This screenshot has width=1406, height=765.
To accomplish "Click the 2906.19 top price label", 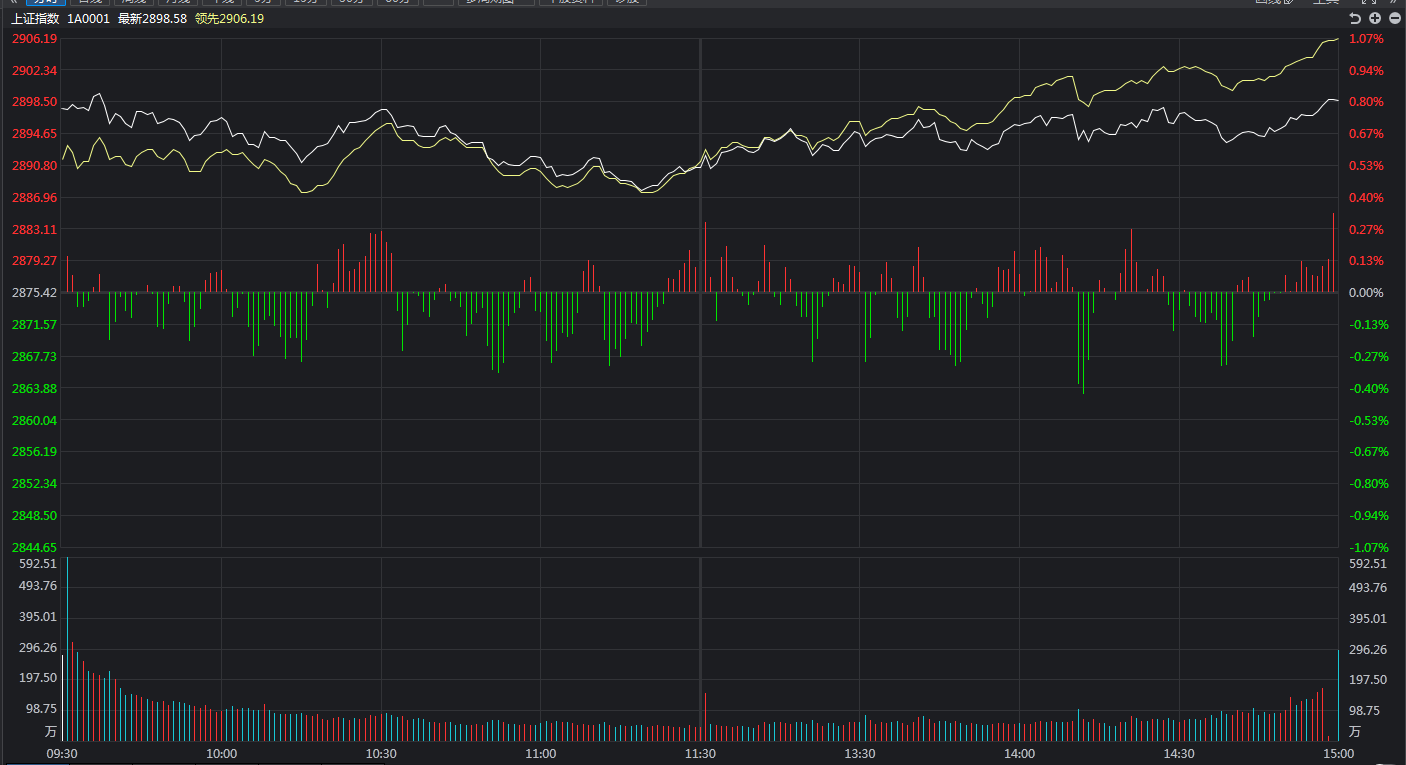I will [34, 38].
